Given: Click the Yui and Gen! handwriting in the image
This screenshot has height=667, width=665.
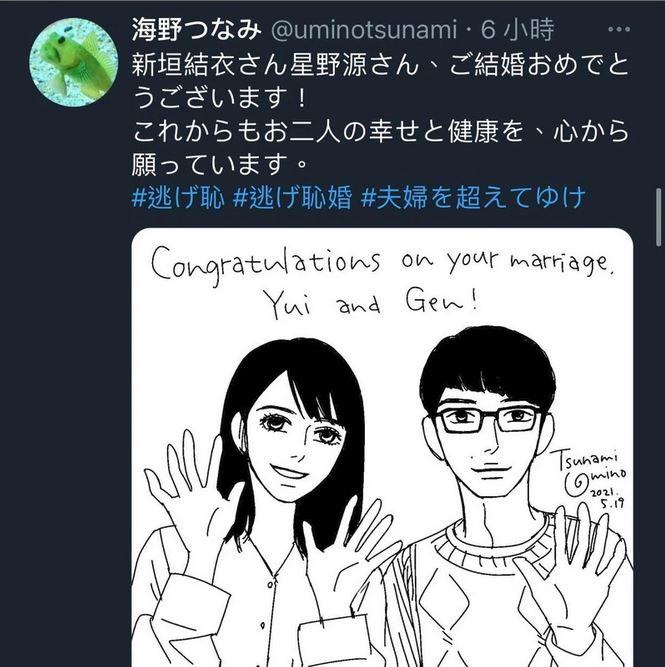Looking at the screenshot, I should click(371, 303).
